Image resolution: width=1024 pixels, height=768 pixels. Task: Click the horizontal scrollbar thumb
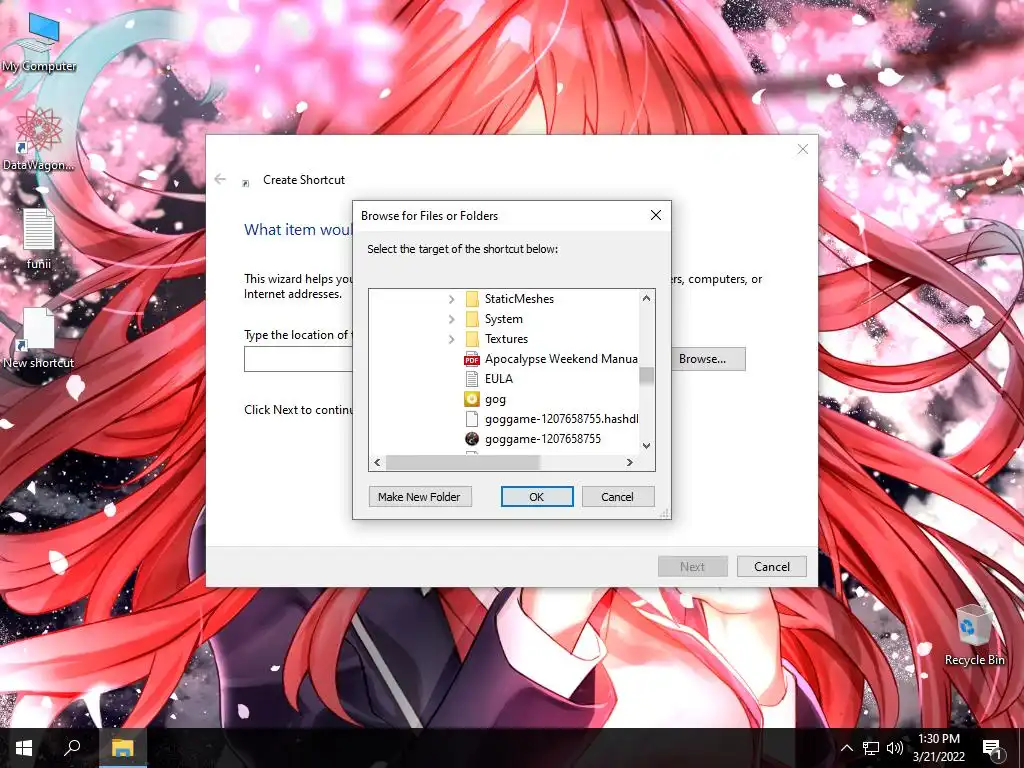pyautogui.click(x=462, y=462)
